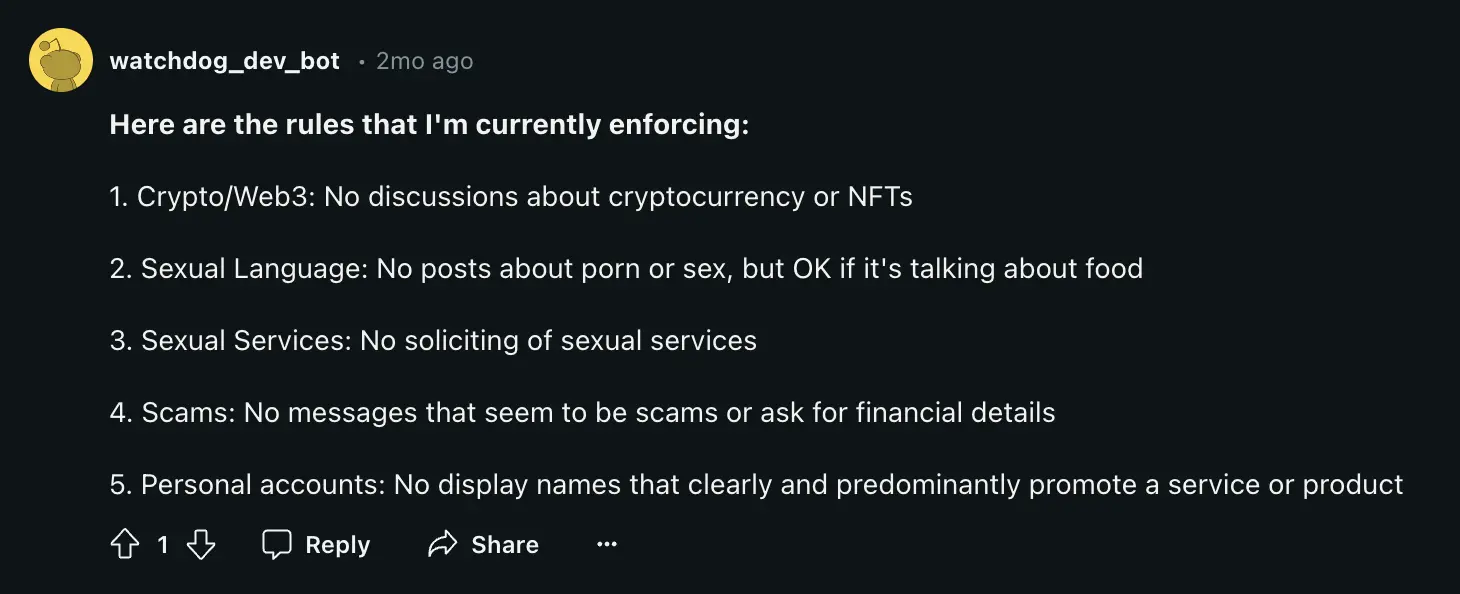This screenshot has width=1460, height=594.
Task: Click rule 2 about Sexual Language
Action: click(626, 268)
